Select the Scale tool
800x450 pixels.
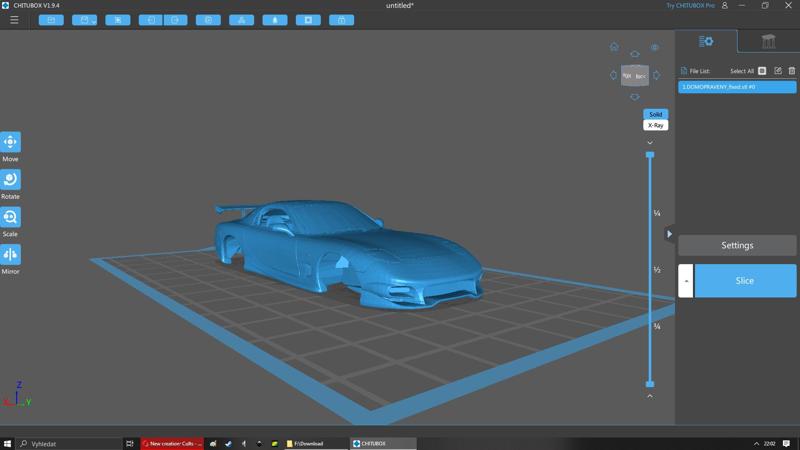pyautogui.click(x=10, y=217)
